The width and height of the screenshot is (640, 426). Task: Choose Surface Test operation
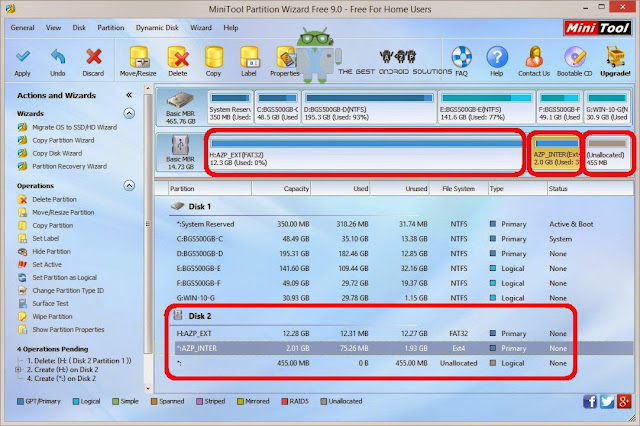click(51, 304)
